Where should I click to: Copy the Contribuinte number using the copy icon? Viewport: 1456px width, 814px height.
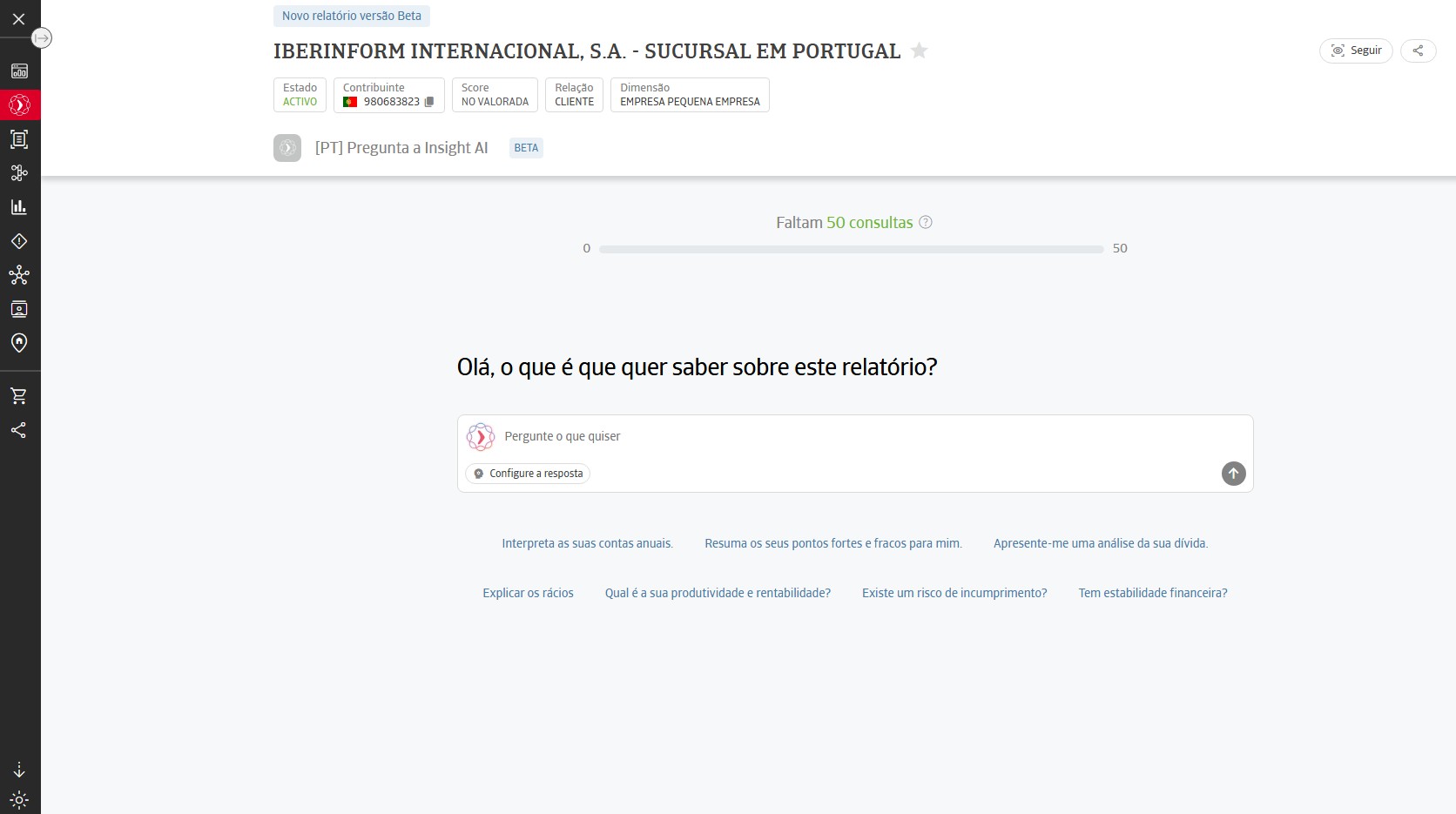(x=428, y=101)
